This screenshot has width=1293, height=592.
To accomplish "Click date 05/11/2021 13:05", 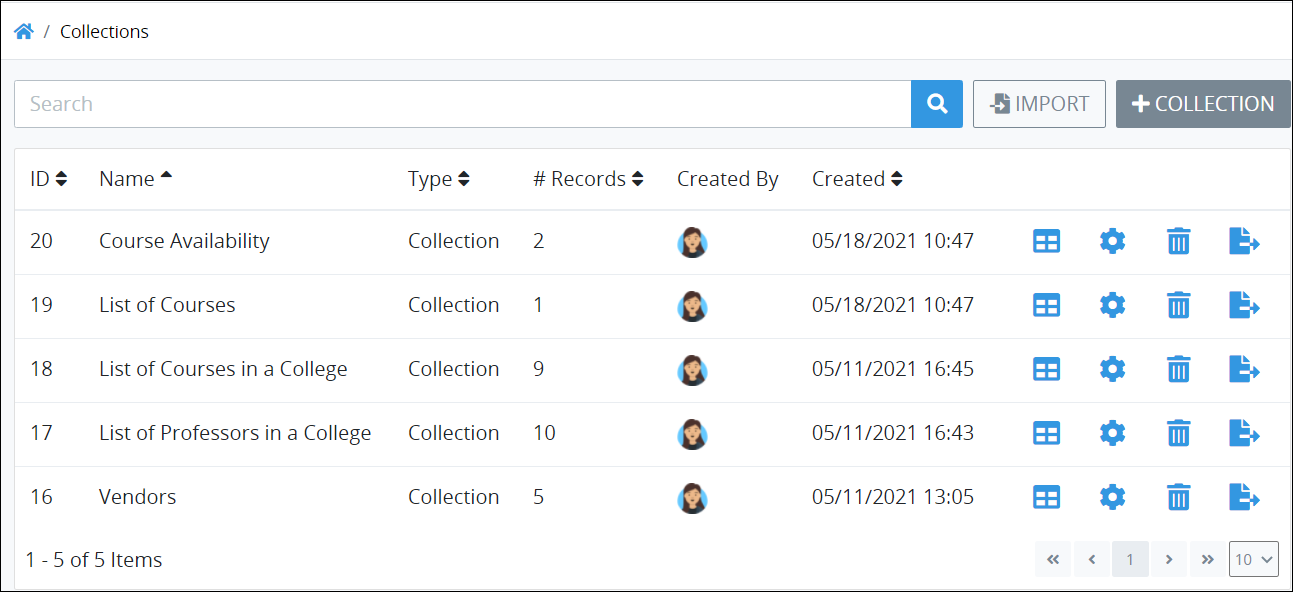I will point(893,497).
